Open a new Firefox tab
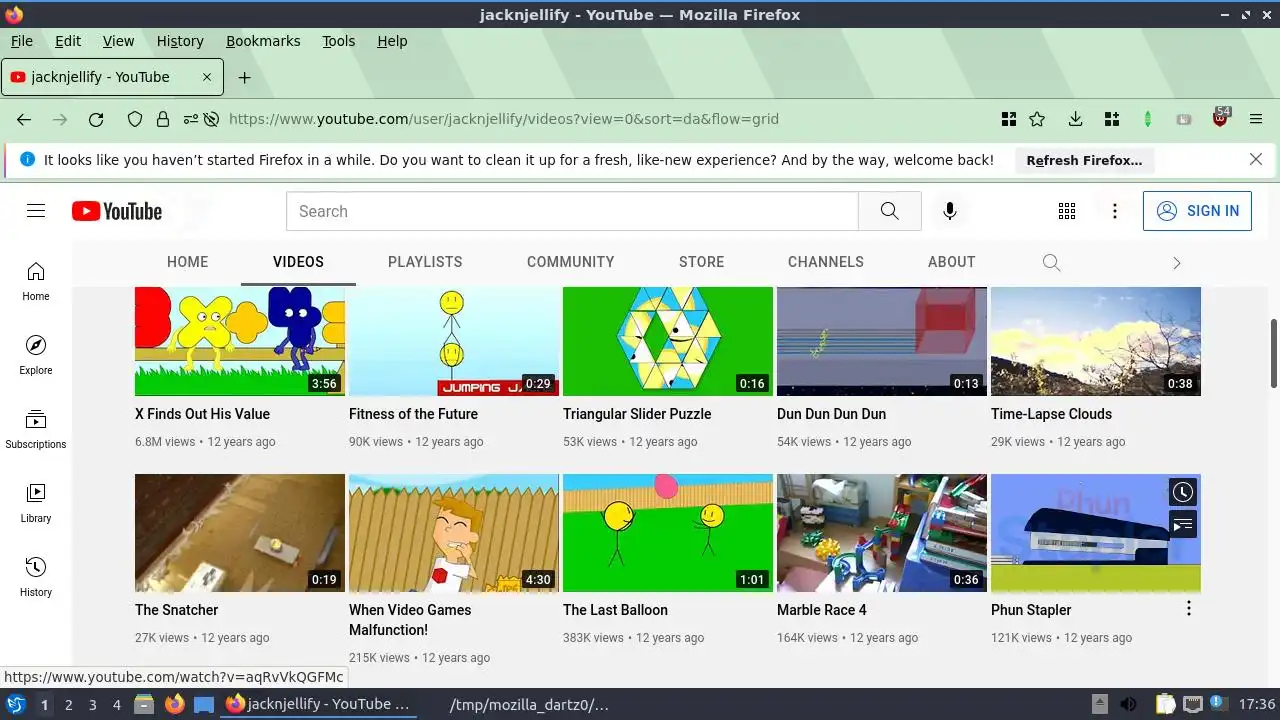 click(x=244, y=77)
